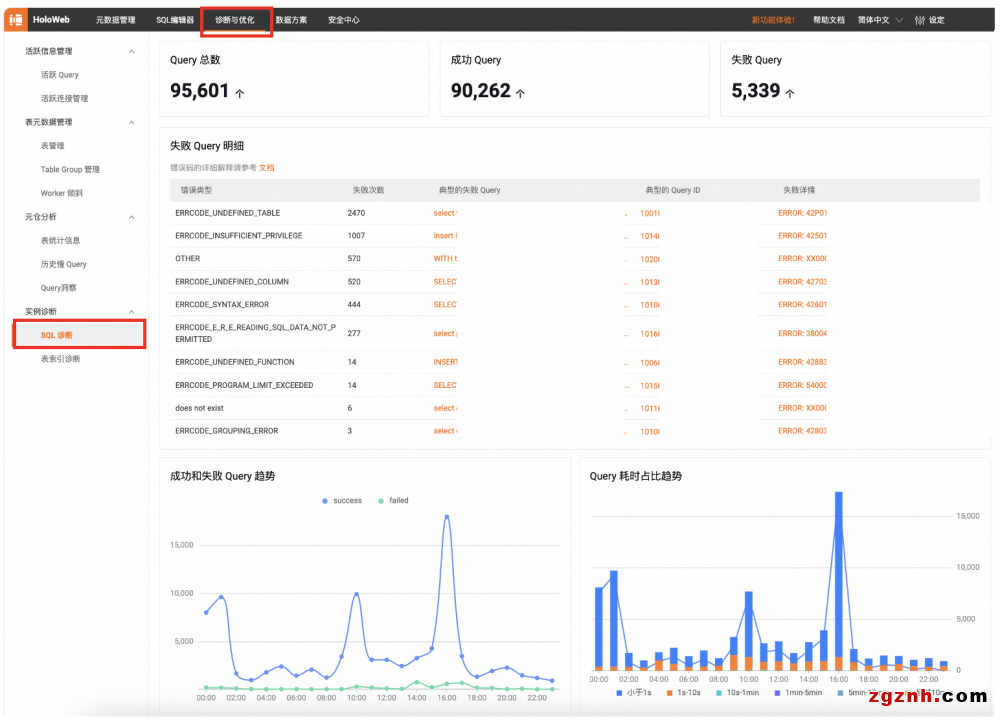Collapse the 活跃信息管理 sidebar section

point(131,51)
